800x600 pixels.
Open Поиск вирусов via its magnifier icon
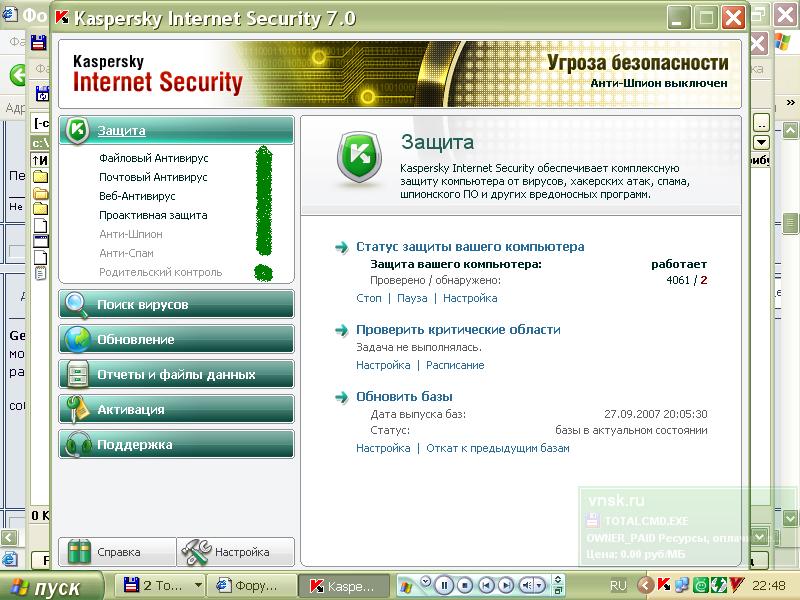tap(76, 305)
